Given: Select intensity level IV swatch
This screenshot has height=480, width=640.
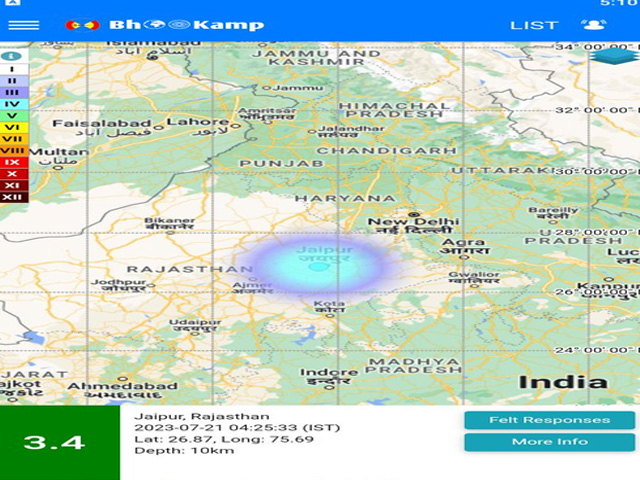Looking at the screenshot, I should click(14, 104).
